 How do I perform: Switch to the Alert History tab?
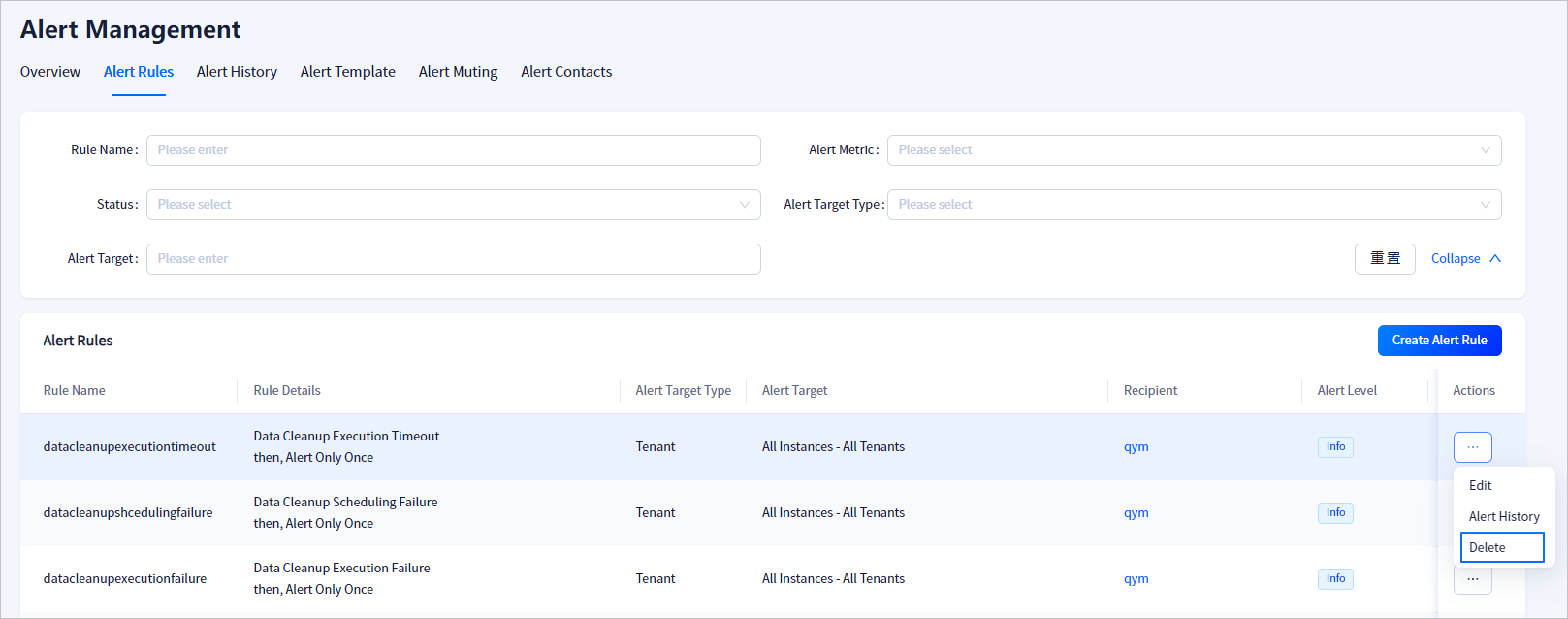(x=237, y=72)
